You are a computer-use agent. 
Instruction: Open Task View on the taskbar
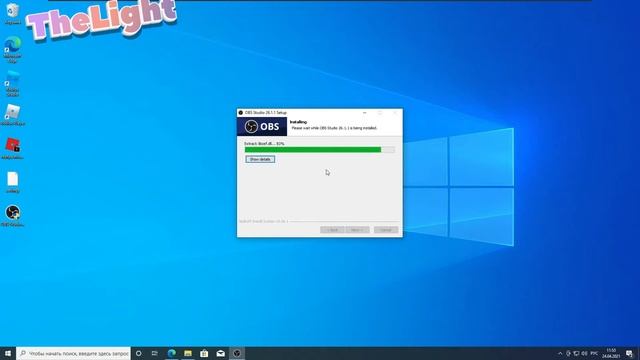coord(155,353)
